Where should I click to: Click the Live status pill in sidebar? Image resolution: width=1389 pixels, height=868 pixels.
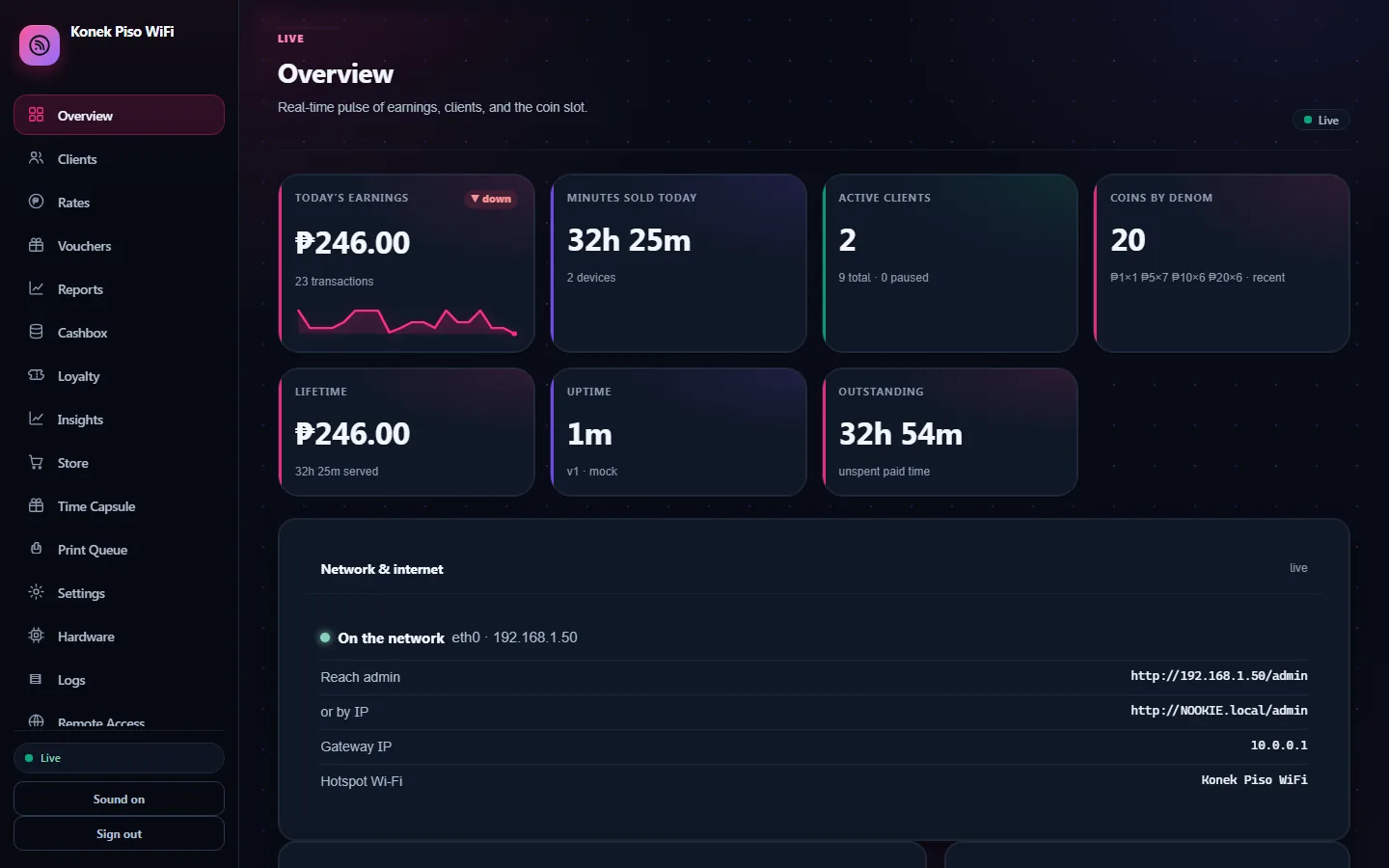(119, 758)
